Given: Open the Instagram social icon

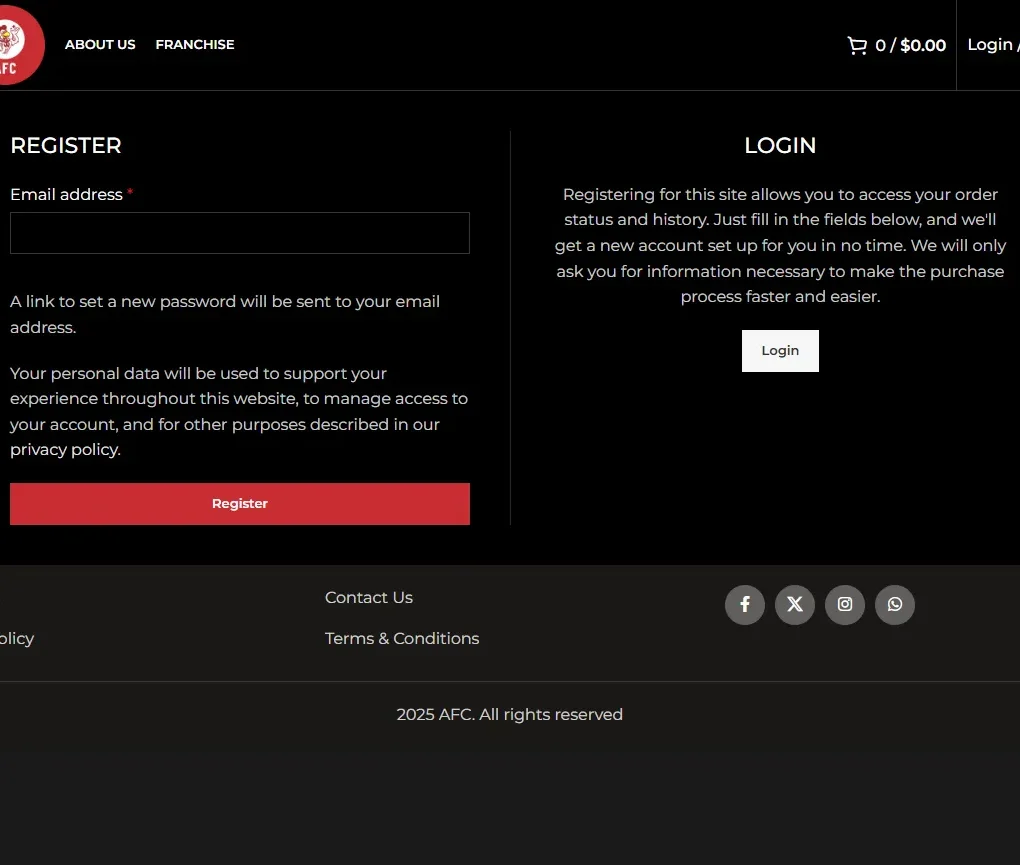Looking at the screenshot, I should tap(845, 605).
